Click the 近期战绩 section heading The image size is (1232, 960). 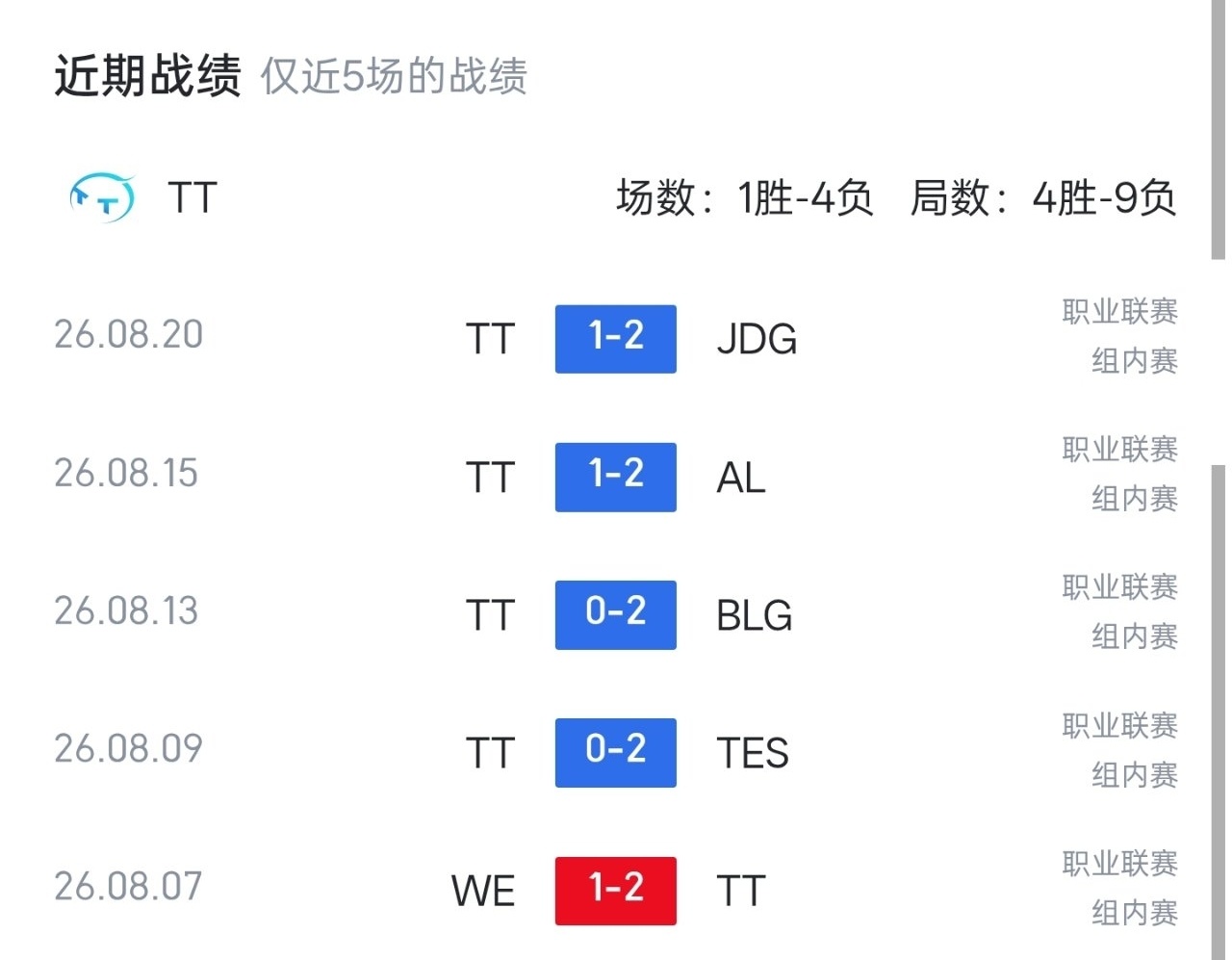click(147, 75)
